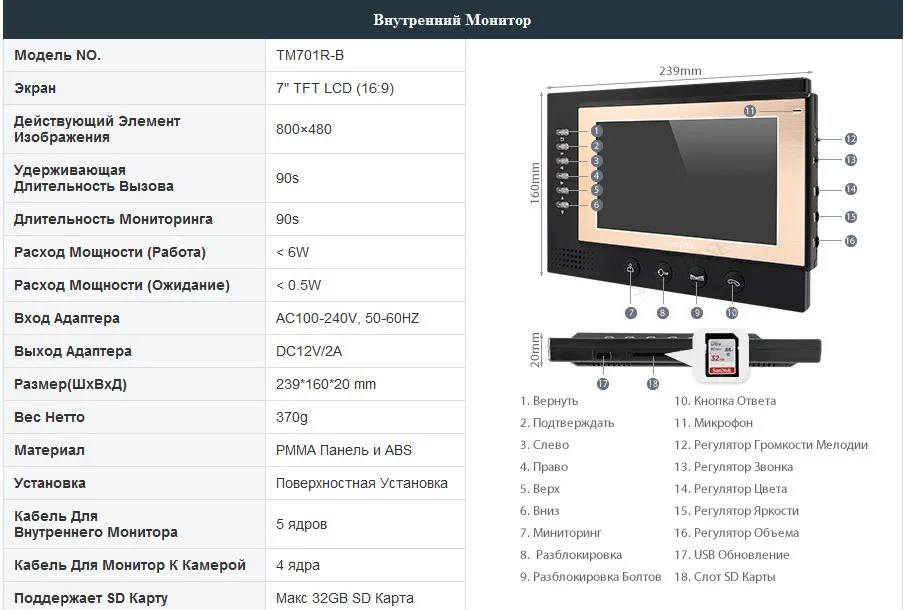Click the gate unlock button on the device
Image resolution: width=904 pixels, height=610 pixels.
(697, 277)
